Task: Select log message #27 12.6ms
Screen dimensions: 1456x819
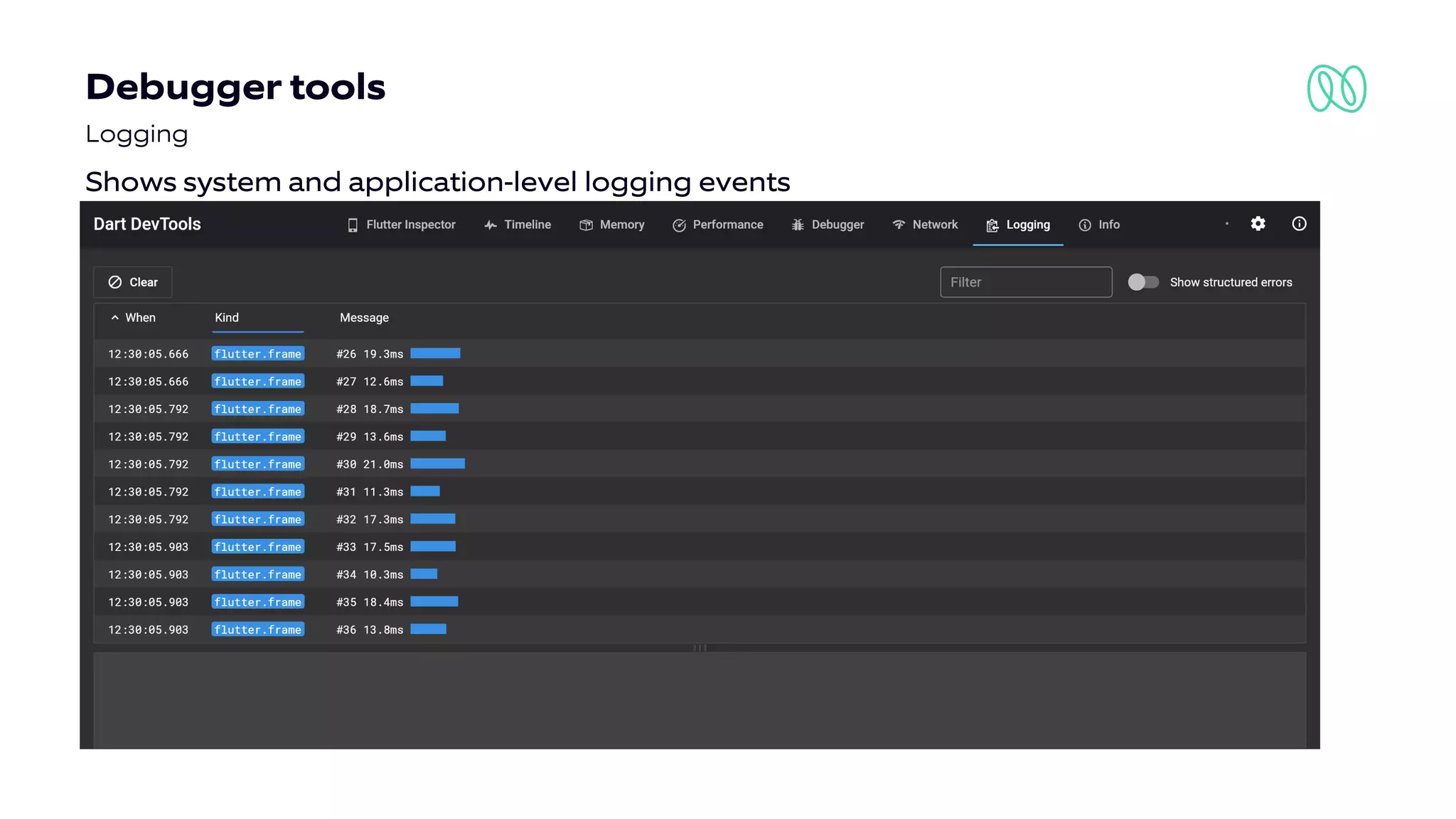Action: 370,382
